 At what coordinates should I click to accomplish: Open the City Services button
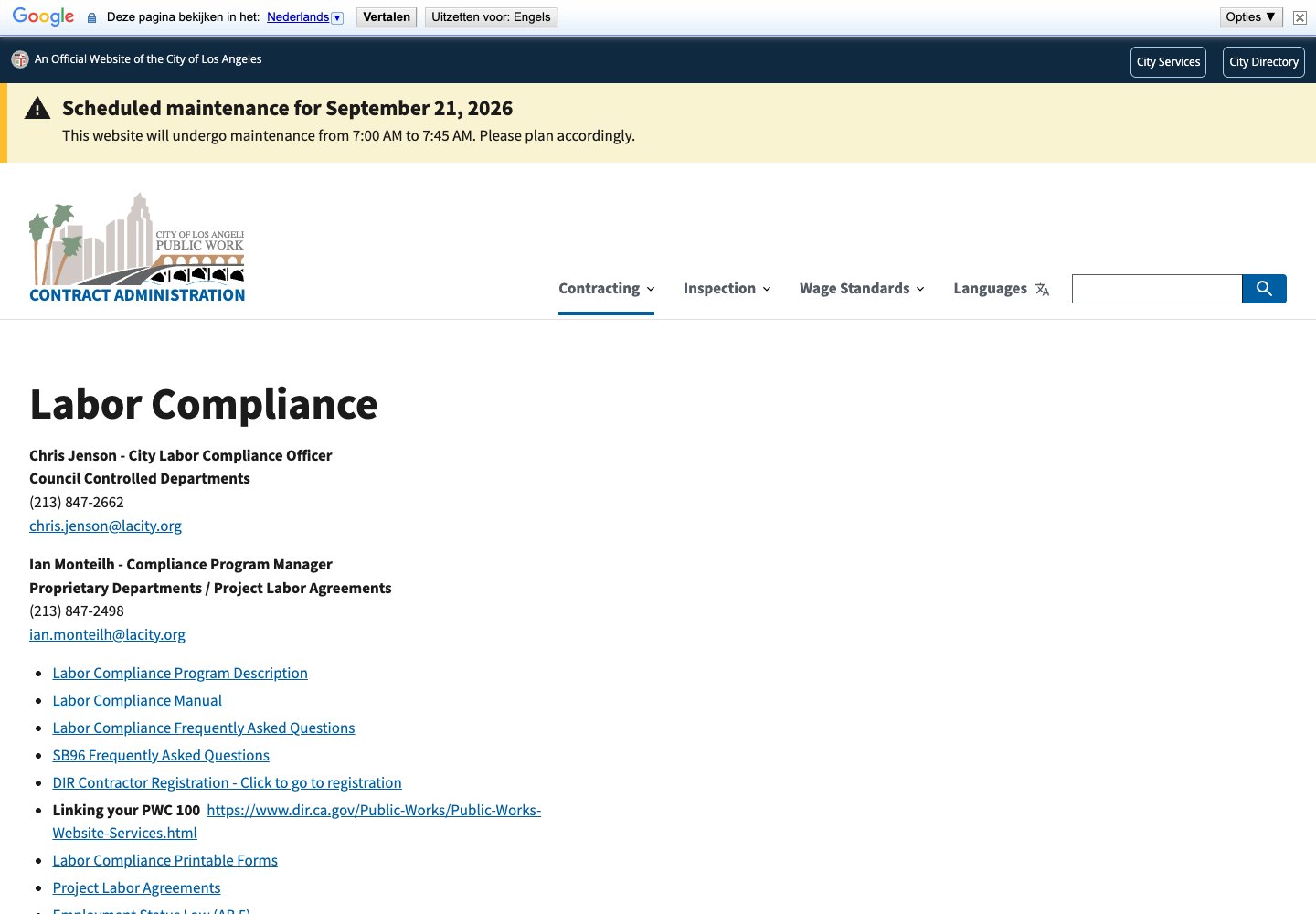(1168, 62)
